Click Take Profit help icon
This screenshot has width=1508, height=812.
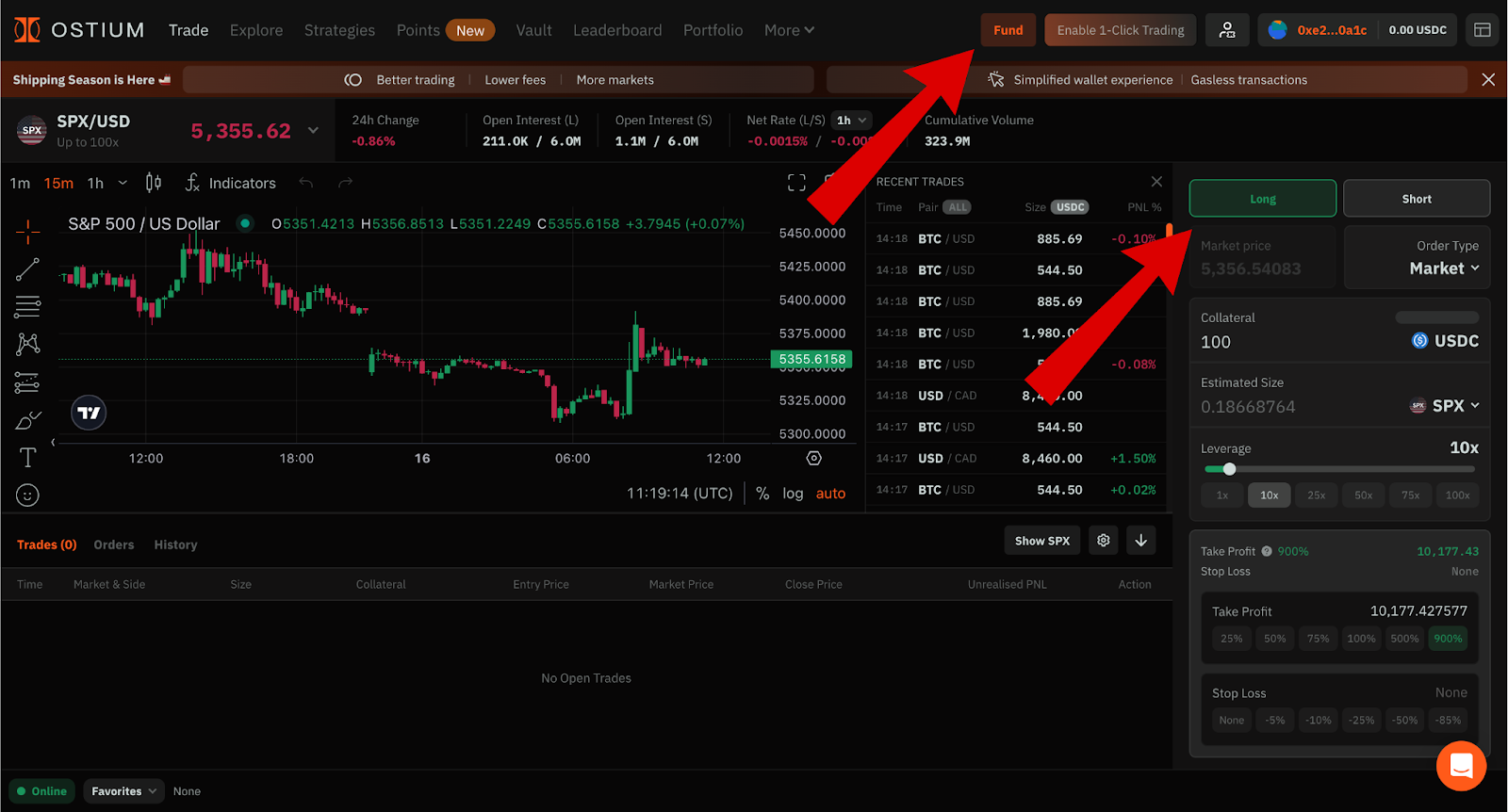1267,551
